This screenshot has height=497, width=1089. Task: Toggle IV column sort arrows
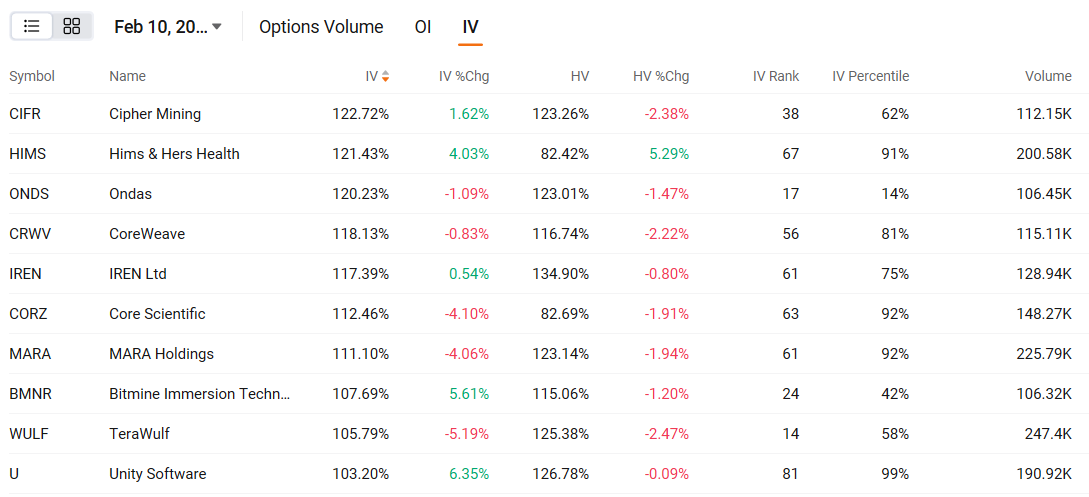[385, 76]
